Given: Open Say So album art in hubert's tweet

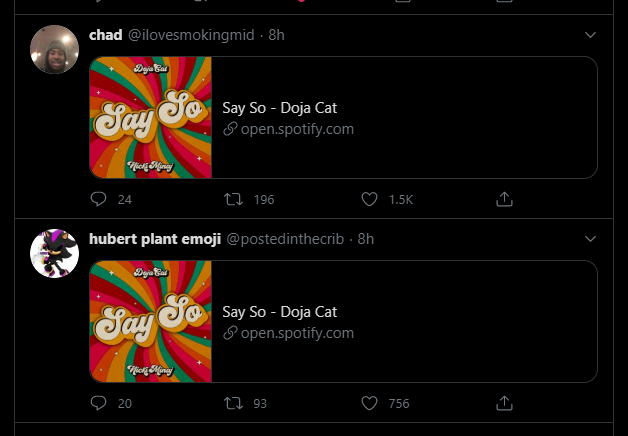Looking at the screenshot, I should (151, 322).
